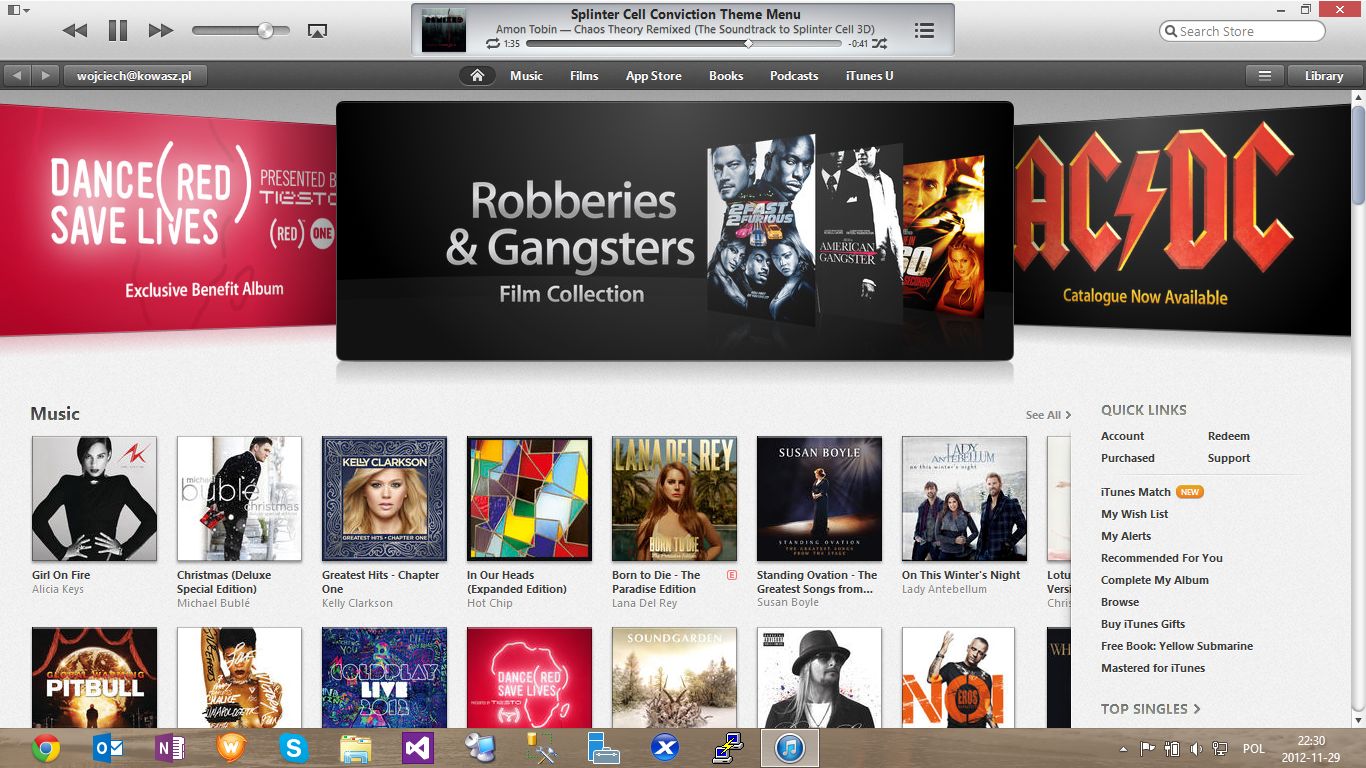Open the Dance (RED) Save Lives banner

click(x=168, y=220)
